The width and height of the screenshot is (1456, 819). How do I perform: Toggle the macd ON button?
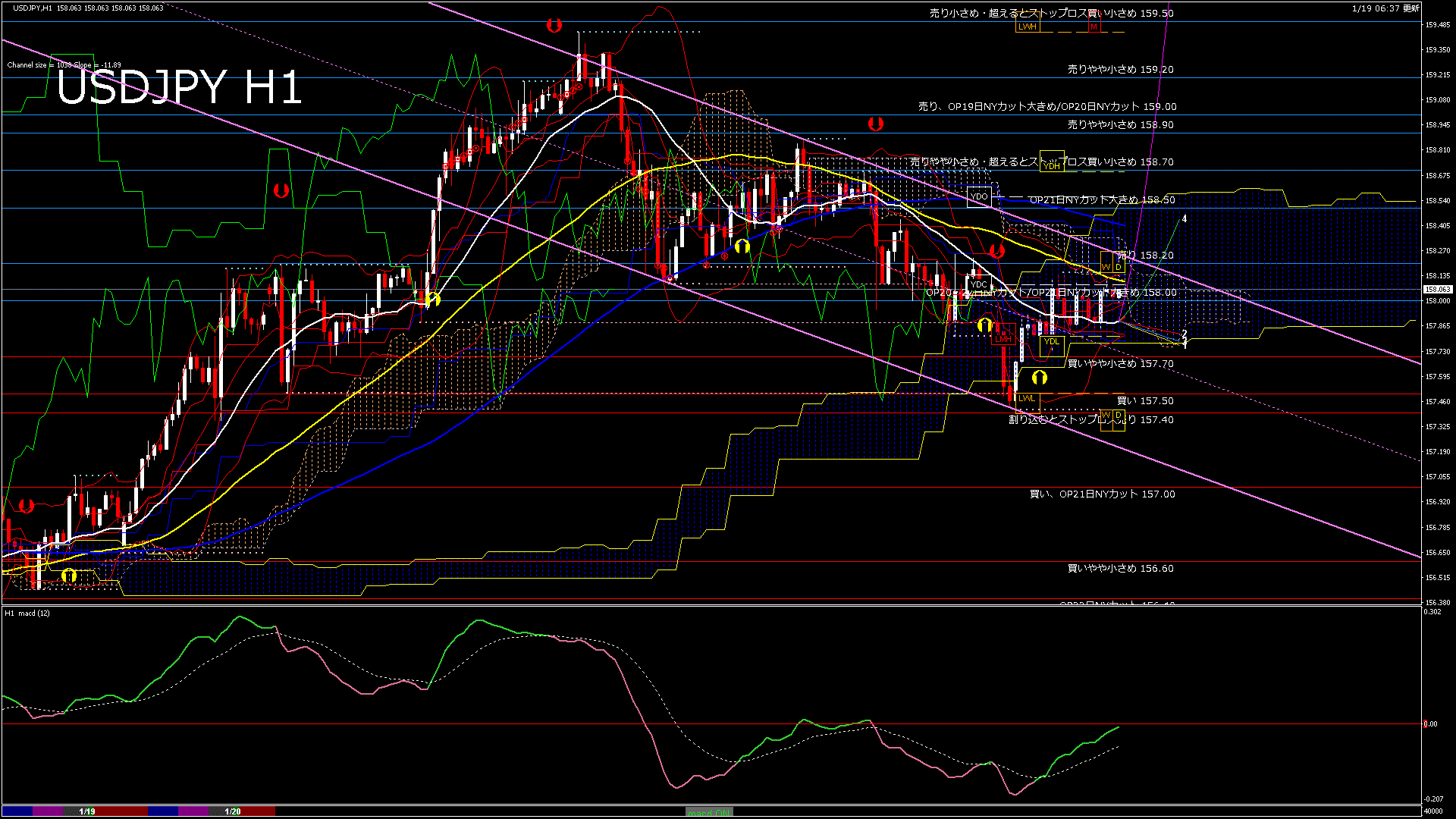click(709, 812)
